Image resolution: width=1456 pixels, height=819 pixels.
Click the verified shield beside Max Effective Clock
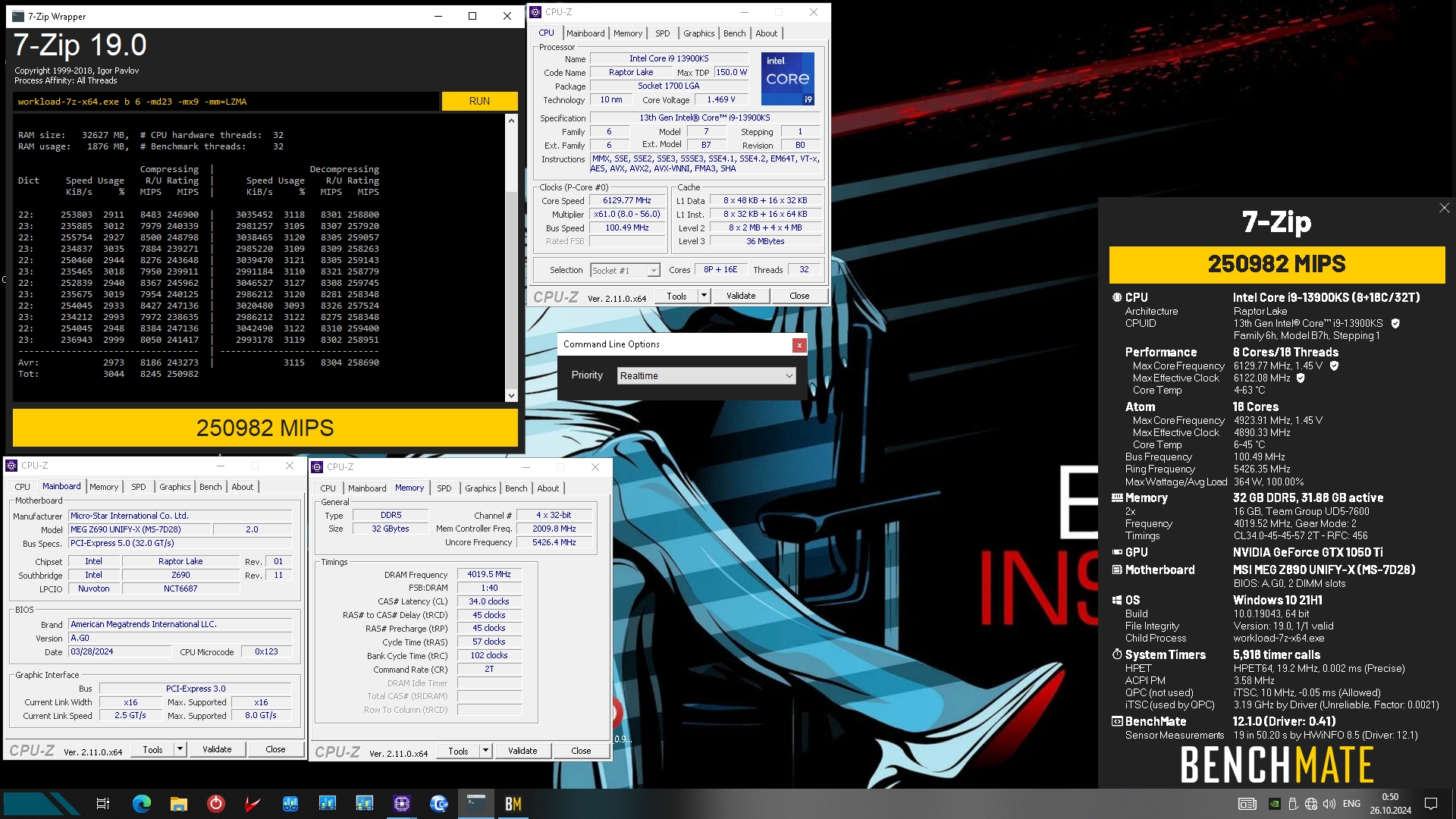click(x=1301, y=378)
